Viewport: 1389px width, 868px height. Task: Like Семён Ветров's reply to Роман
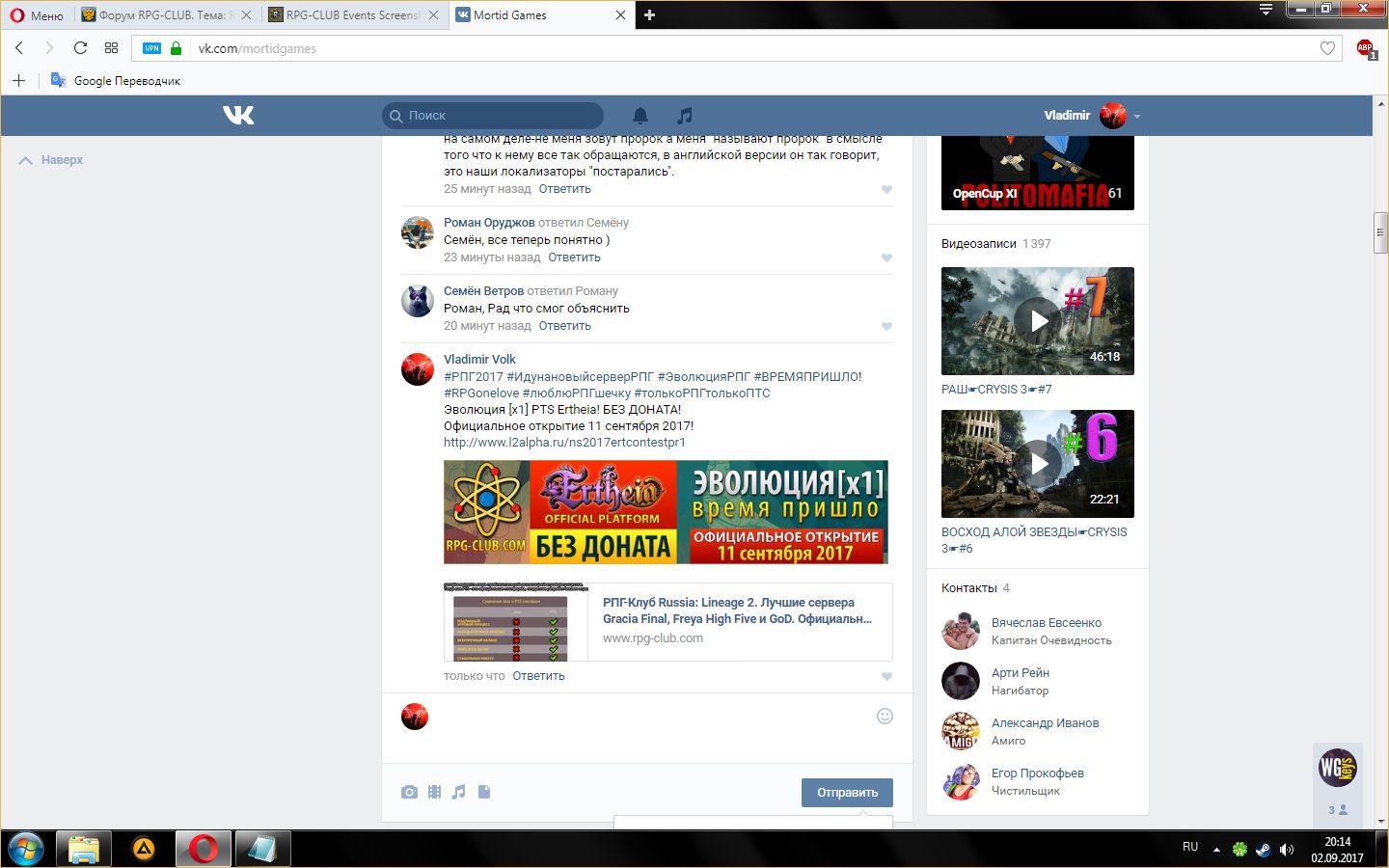tap(886, 327)
